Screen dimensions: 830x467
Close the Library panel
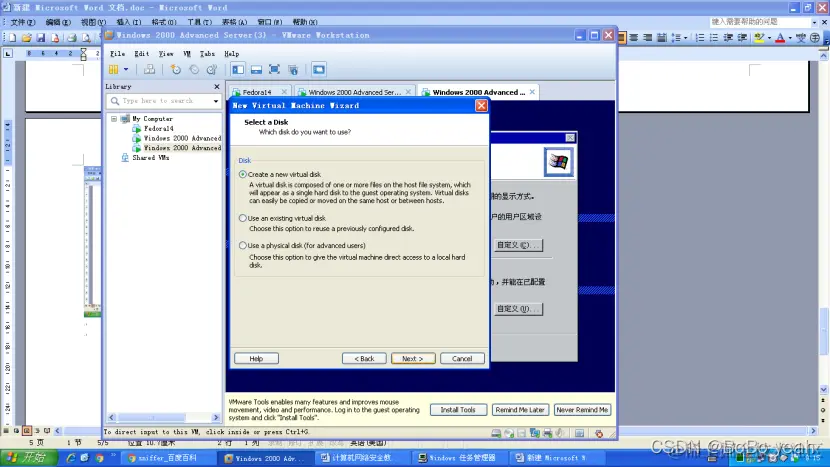216,86
